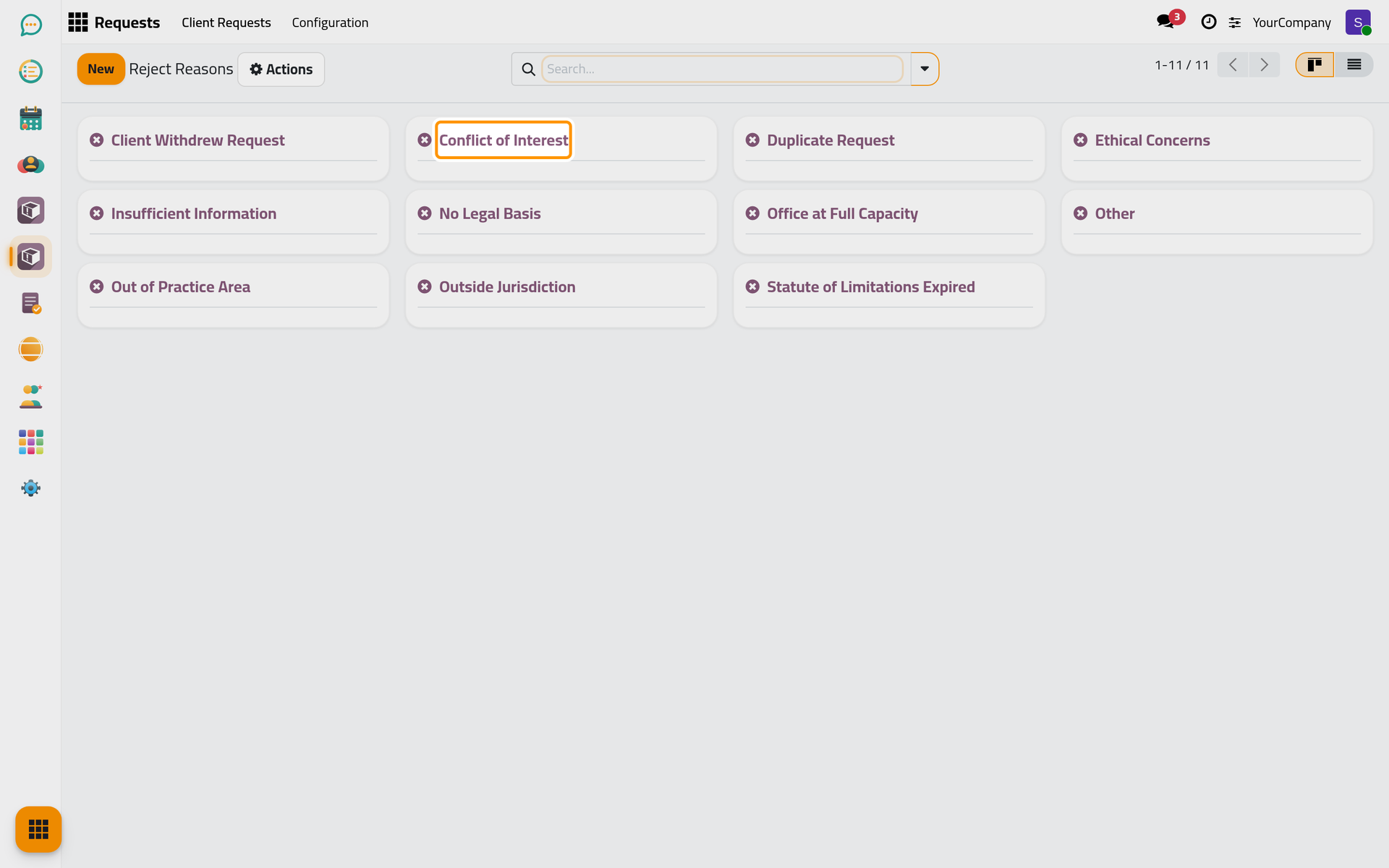Viewport: 1389px width, 868px height.
Task: Click the Requests app title
Action: coord(127,22)
